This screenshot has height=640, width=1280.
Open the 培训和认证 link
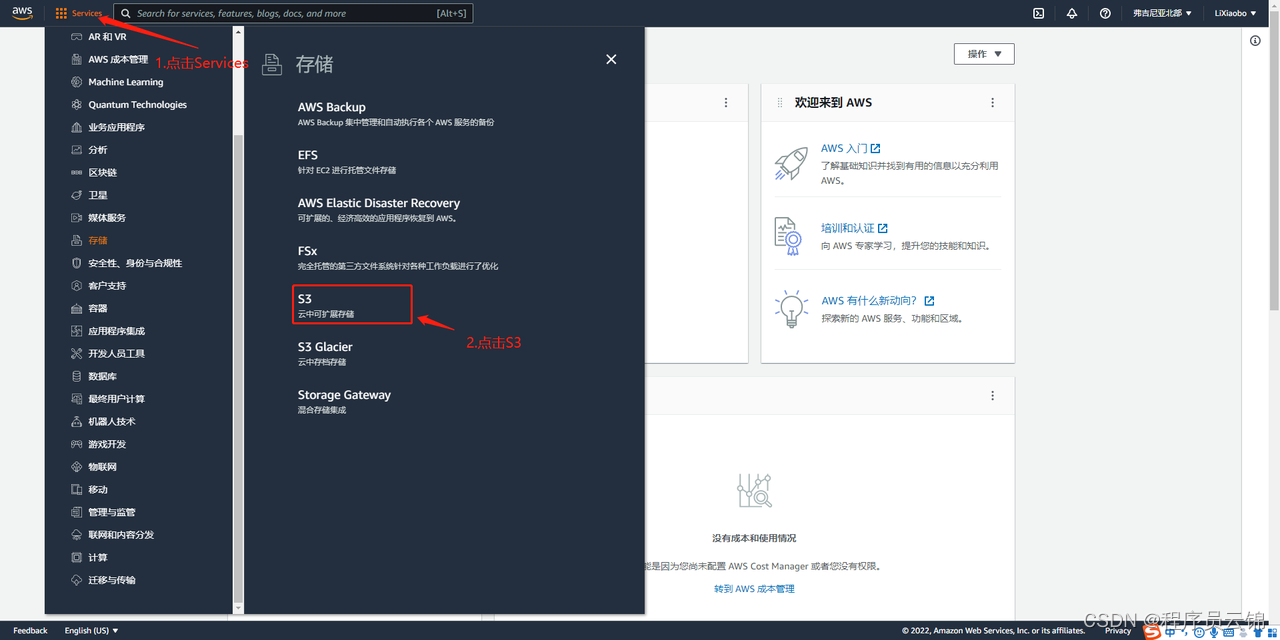854,228
